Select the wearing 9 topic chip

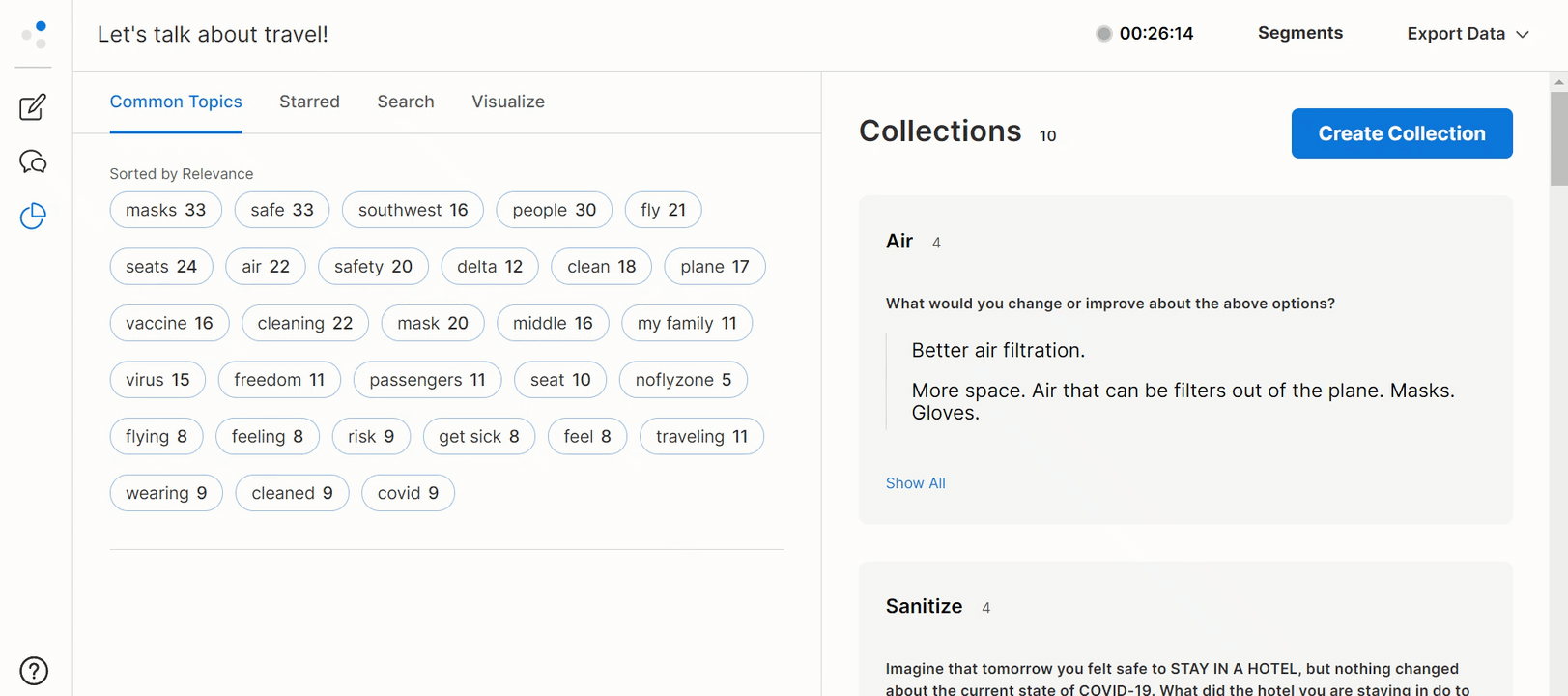pyautogui.click(x=166, y=493)
